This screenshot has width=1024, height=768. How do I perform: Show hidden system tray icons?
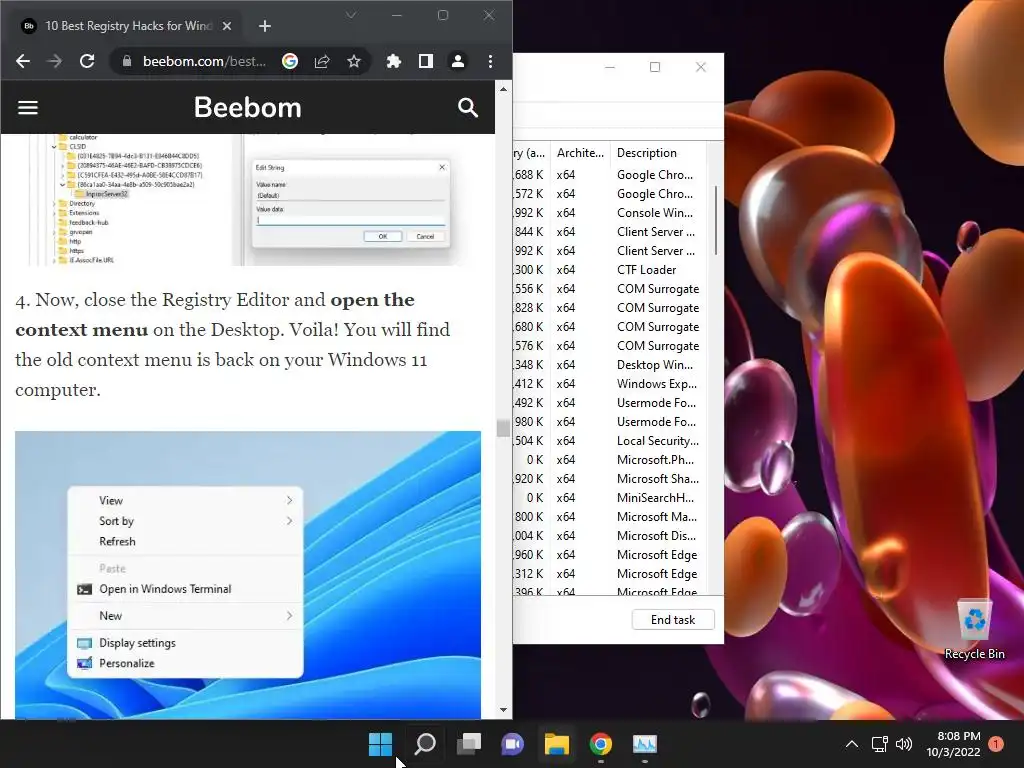pos(852,744)
